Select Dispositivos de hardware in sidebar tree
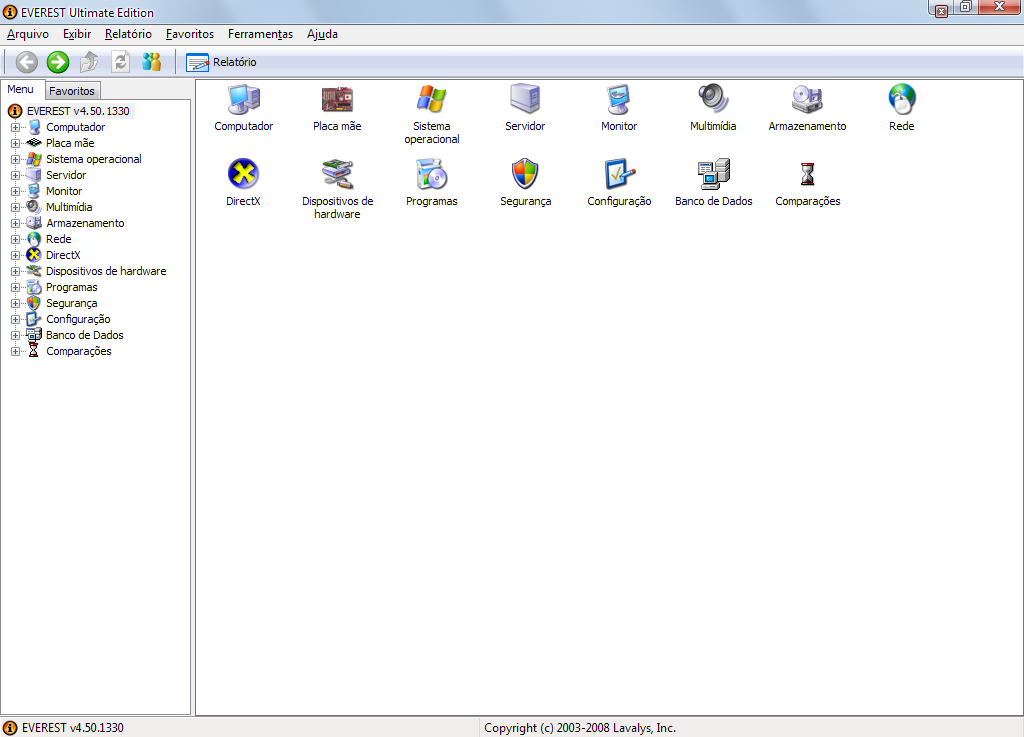This screenshot has width=1024, height=737. (x=106, y=271)
